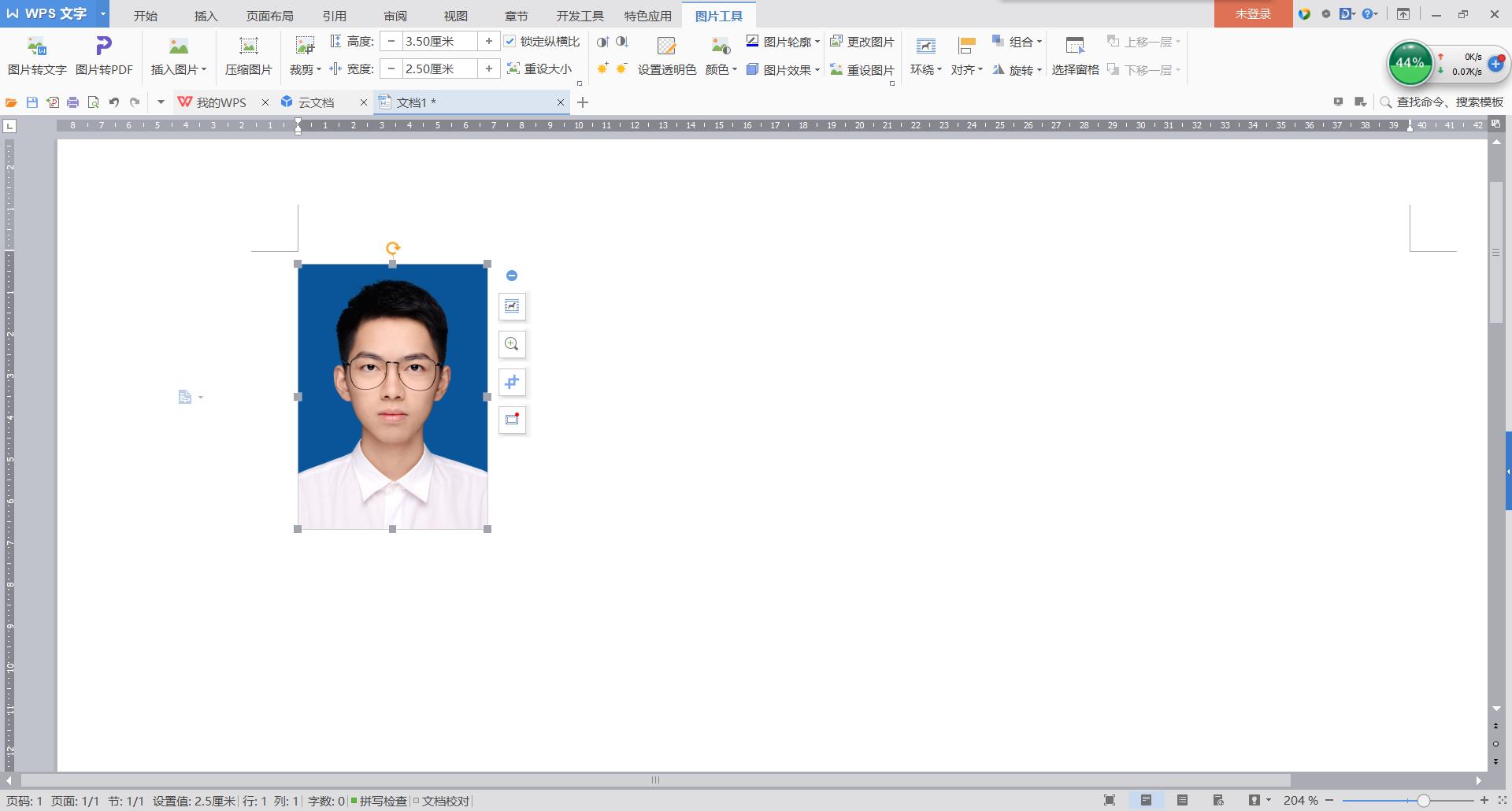This screenshot has height=811, width=1512.
Task: Click the zoom preview icon beside photo
Action: [512, 344]
